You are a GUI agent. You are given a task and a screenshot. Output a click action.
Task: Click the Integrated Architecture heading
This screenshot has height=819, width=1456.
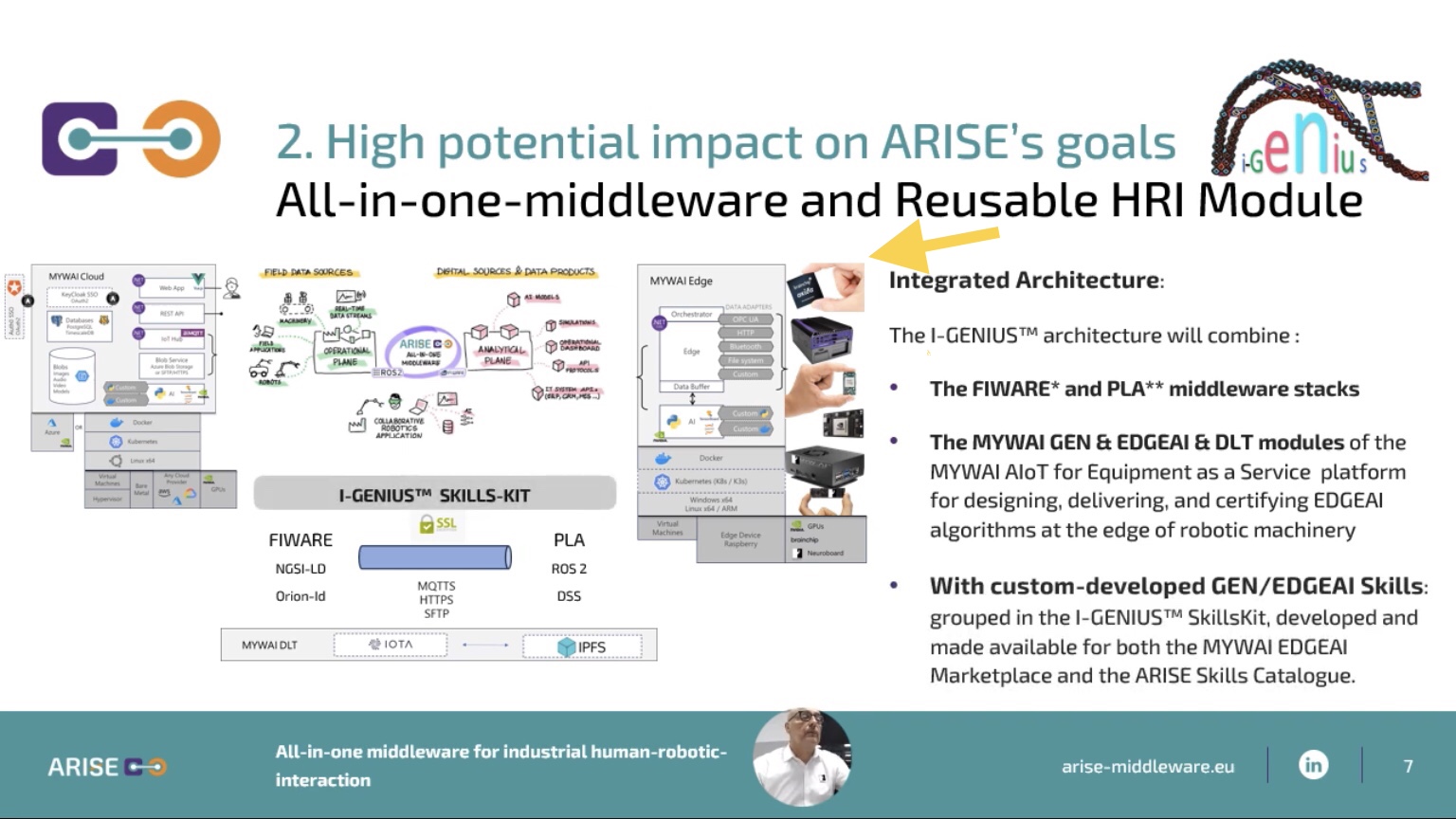click(x=1026, y=281)
